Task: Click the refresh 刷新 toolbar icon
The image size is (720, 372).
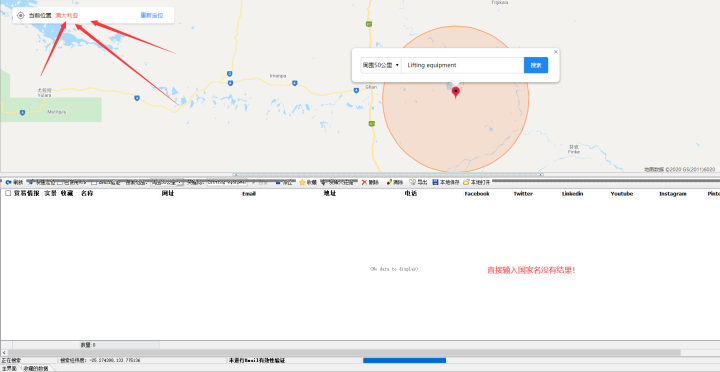Action: [x=9, y=182]
